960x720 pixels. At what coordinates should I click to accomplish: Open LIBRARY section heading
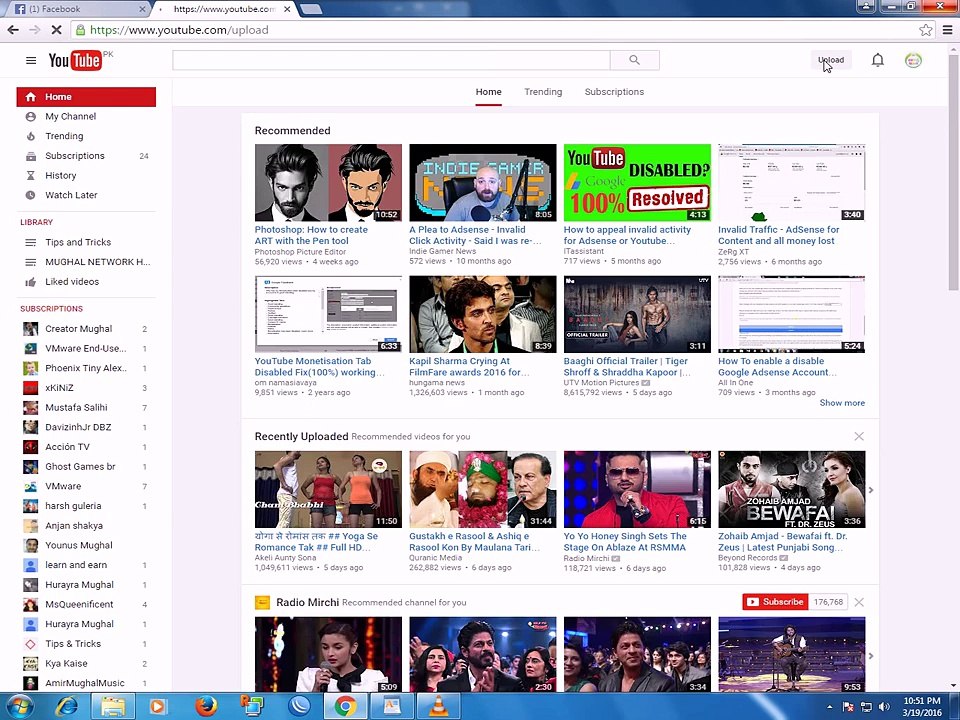point(36,222)
